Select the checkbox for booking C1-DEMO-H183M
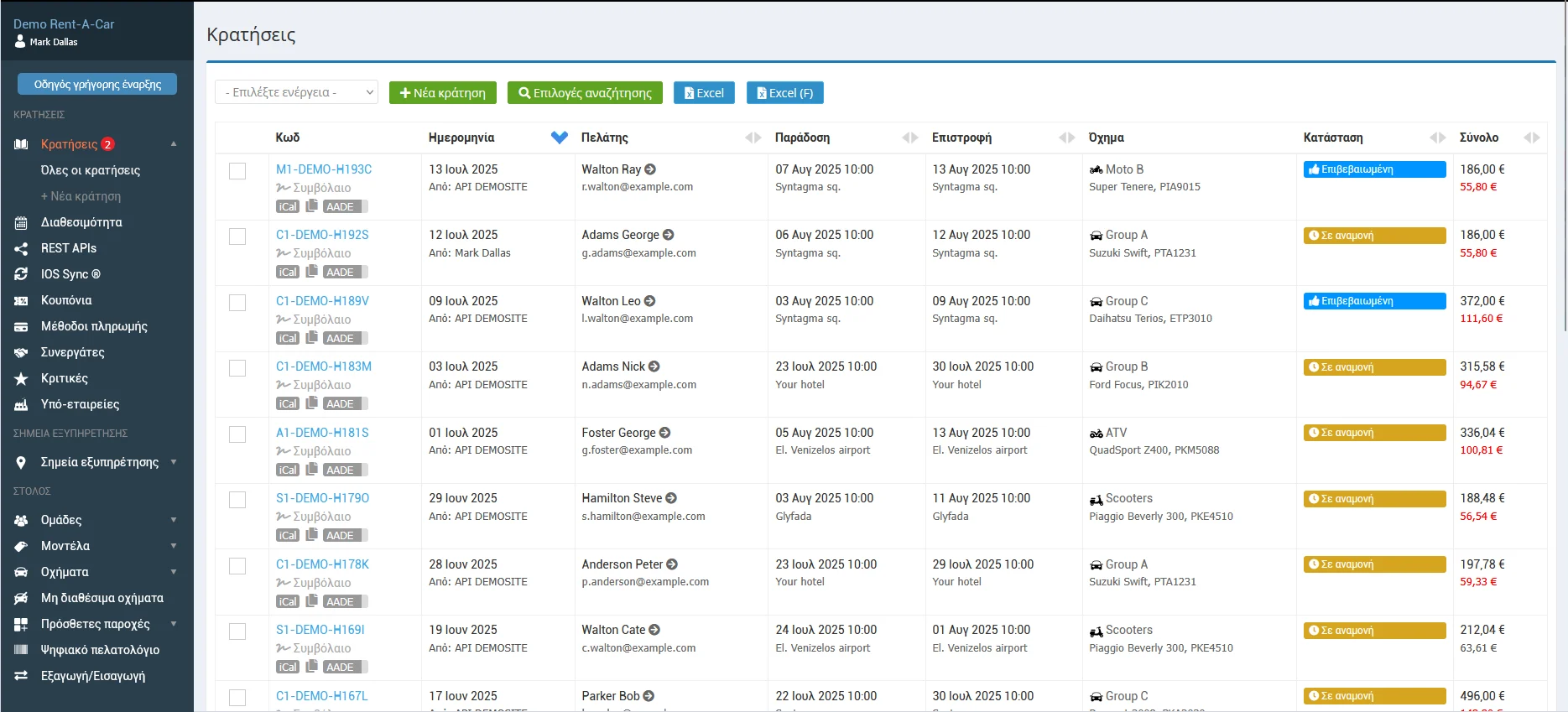Screen dimensions: 1568x712 (x=237, y=368)
